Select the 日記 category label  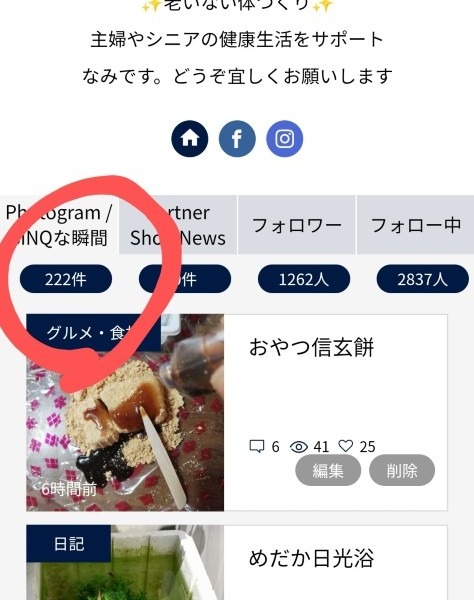pyautogui.click(x=69, y=544)
